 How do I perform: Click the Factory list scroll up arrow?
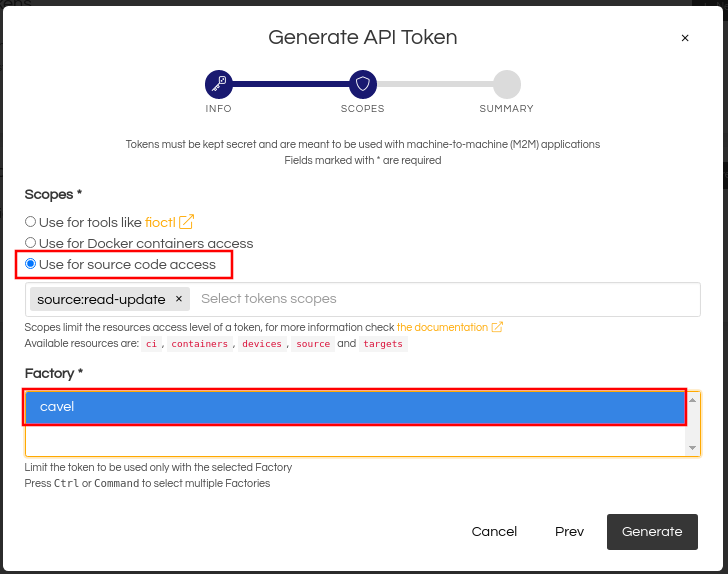(x=692, y=400)
